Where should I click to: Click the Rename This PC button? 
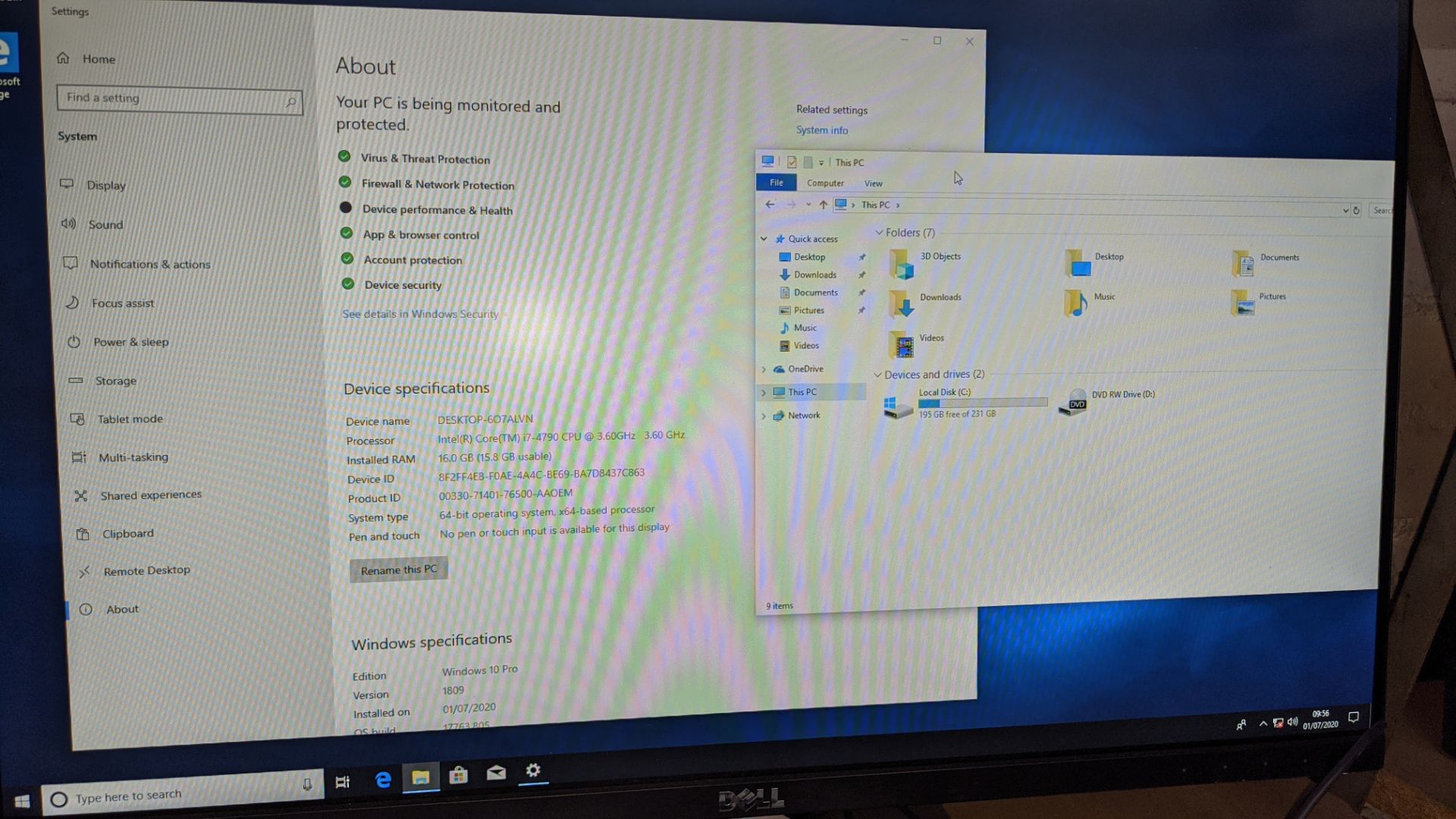click(x=400, y=569)
